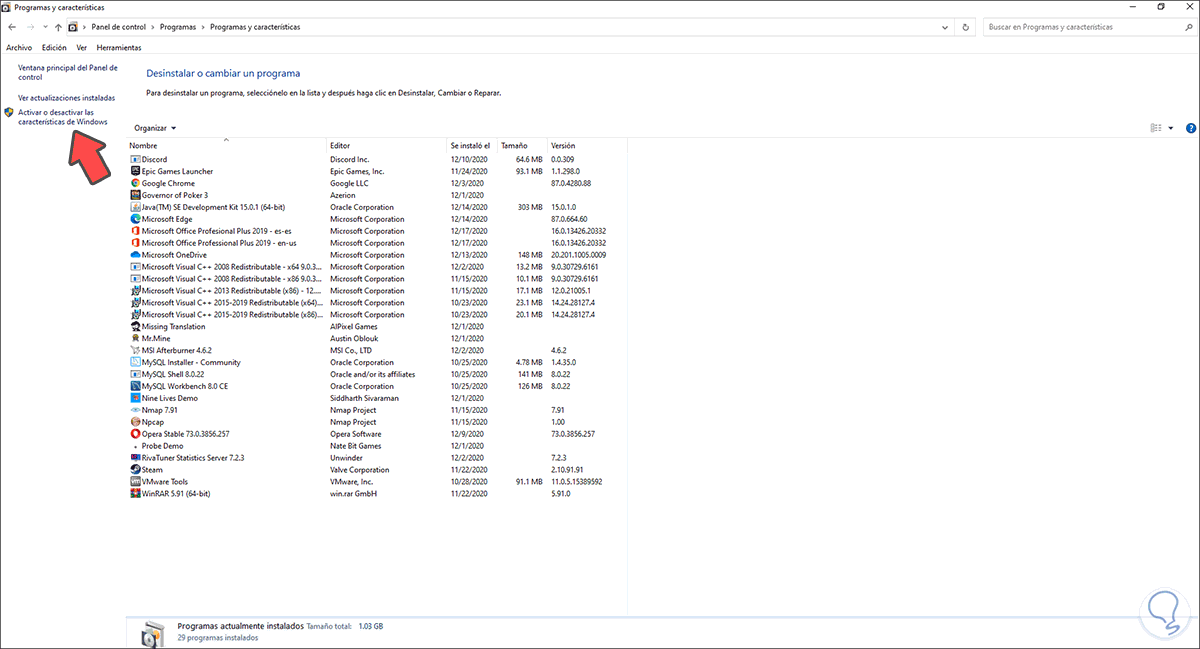Open the Organizar dropdown
This screenshot has width=1200, height=649.
click(x=155, y=128)
